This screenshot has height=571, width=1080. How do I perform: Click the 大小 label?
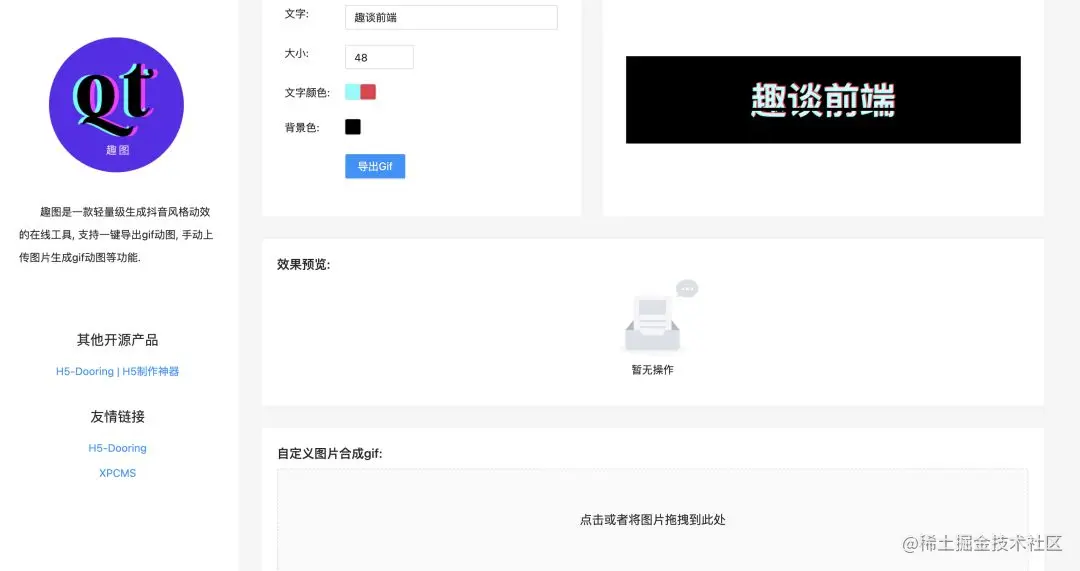click(x=296, y=53)
